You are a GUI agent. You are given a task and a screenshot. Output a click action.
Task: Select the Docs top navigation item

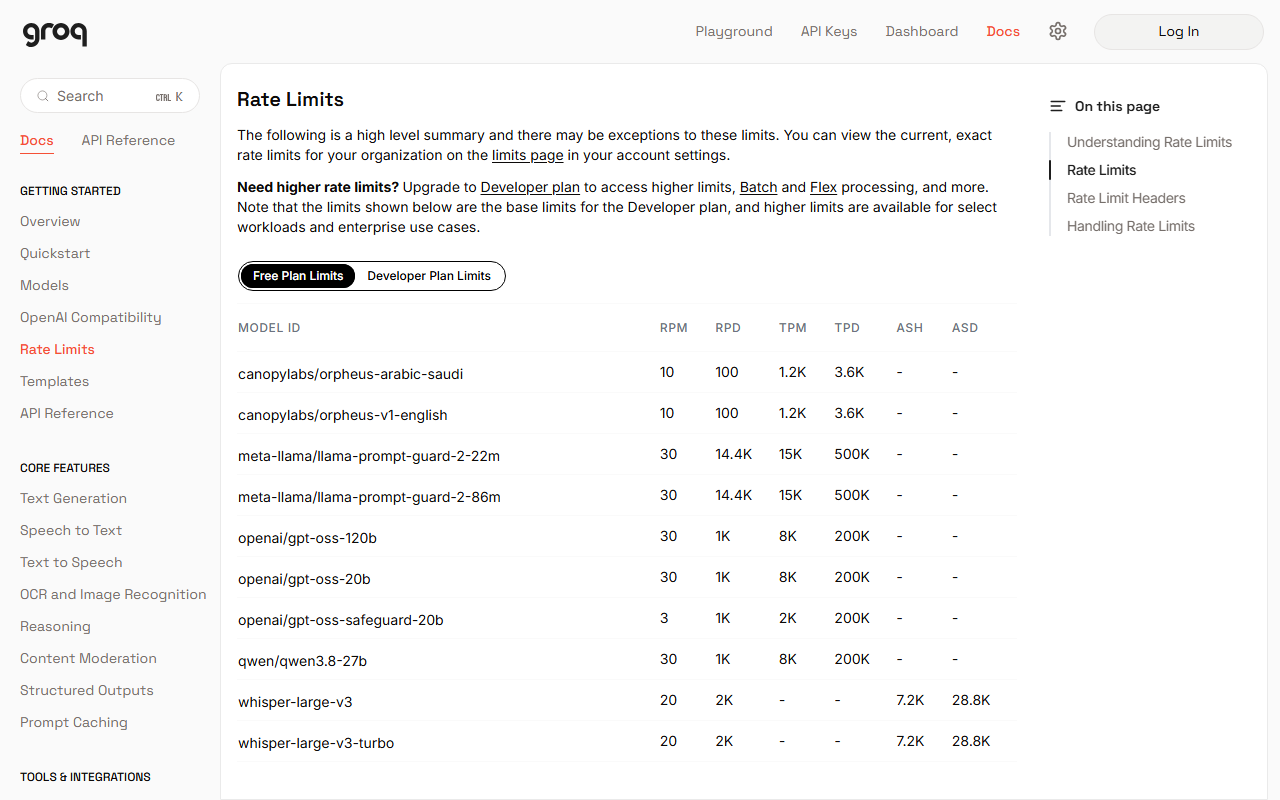pyautogui.click(x=1003, y=31)
